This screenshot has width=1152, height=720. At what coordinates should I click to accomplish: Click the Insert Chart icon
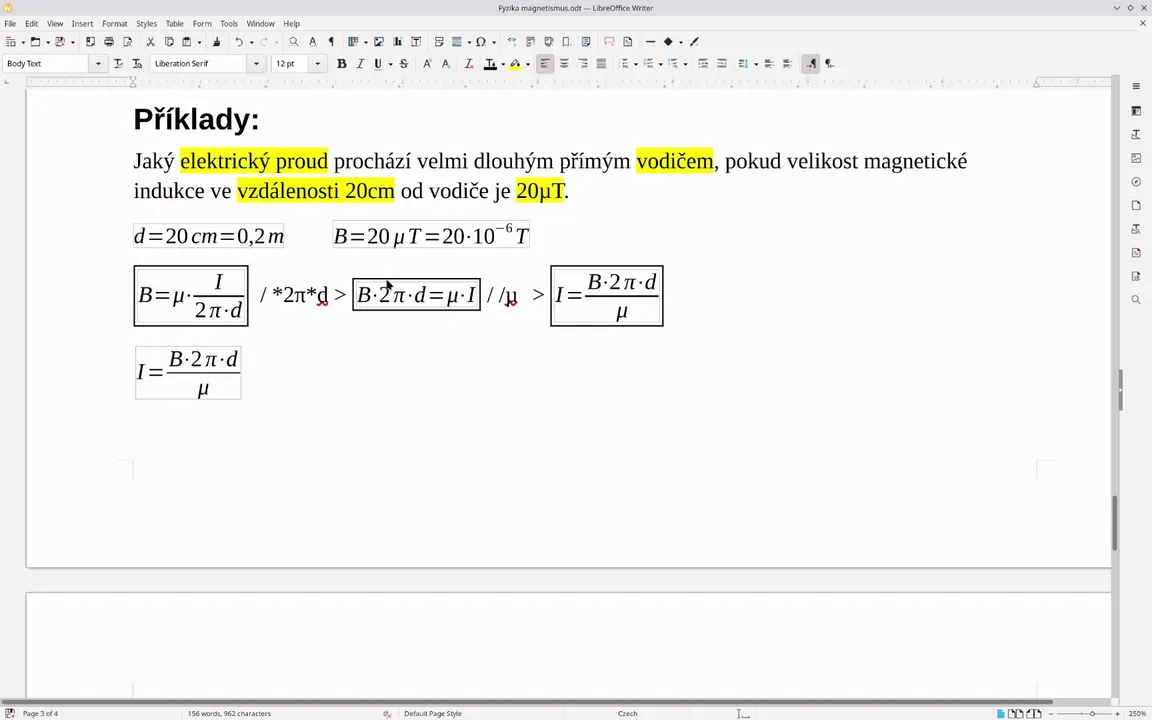tap(397, 42)
